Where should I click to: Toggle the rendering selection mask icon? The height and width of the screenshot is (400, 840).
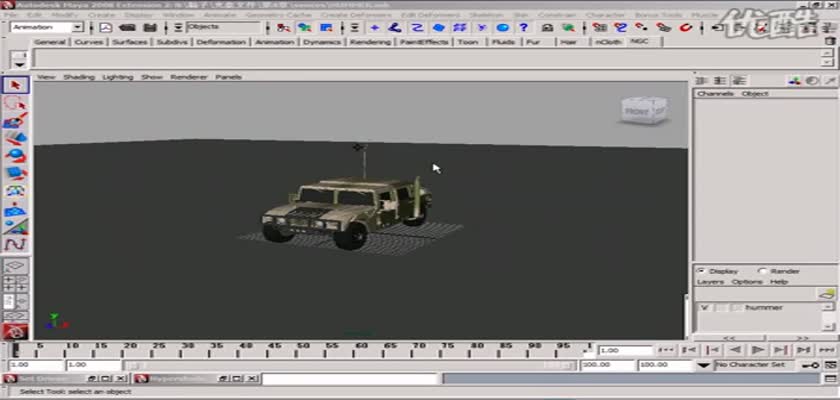point(502,27)
